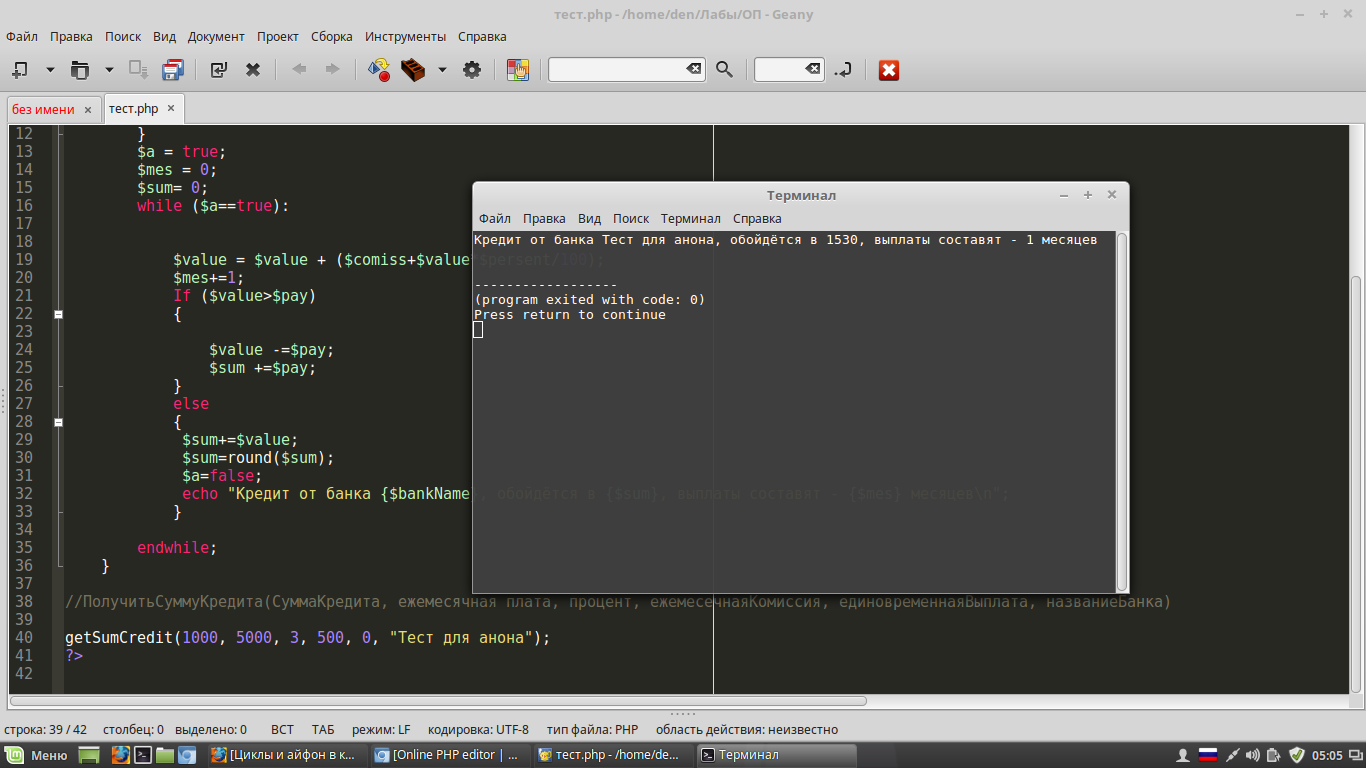Collapse the code fold at line 28
Screen dimensions: 1366x768
coord(58,422)
